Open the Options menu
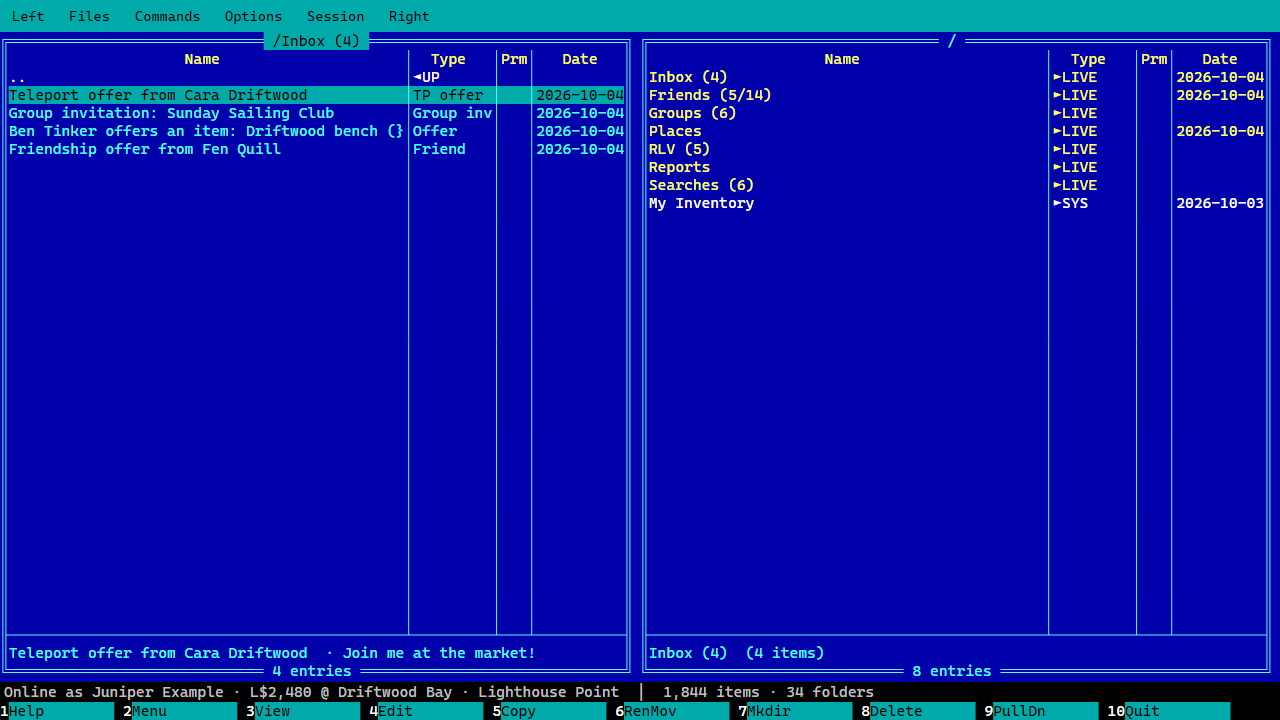 (253, 16)
